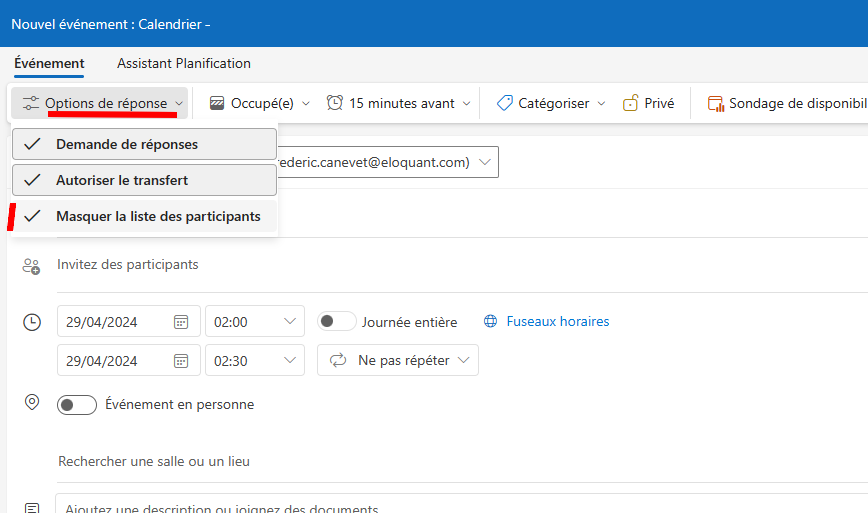The image size is (868, 513).
Task: Uncheck Masquer la liste des participants
Action: (144, 216)
